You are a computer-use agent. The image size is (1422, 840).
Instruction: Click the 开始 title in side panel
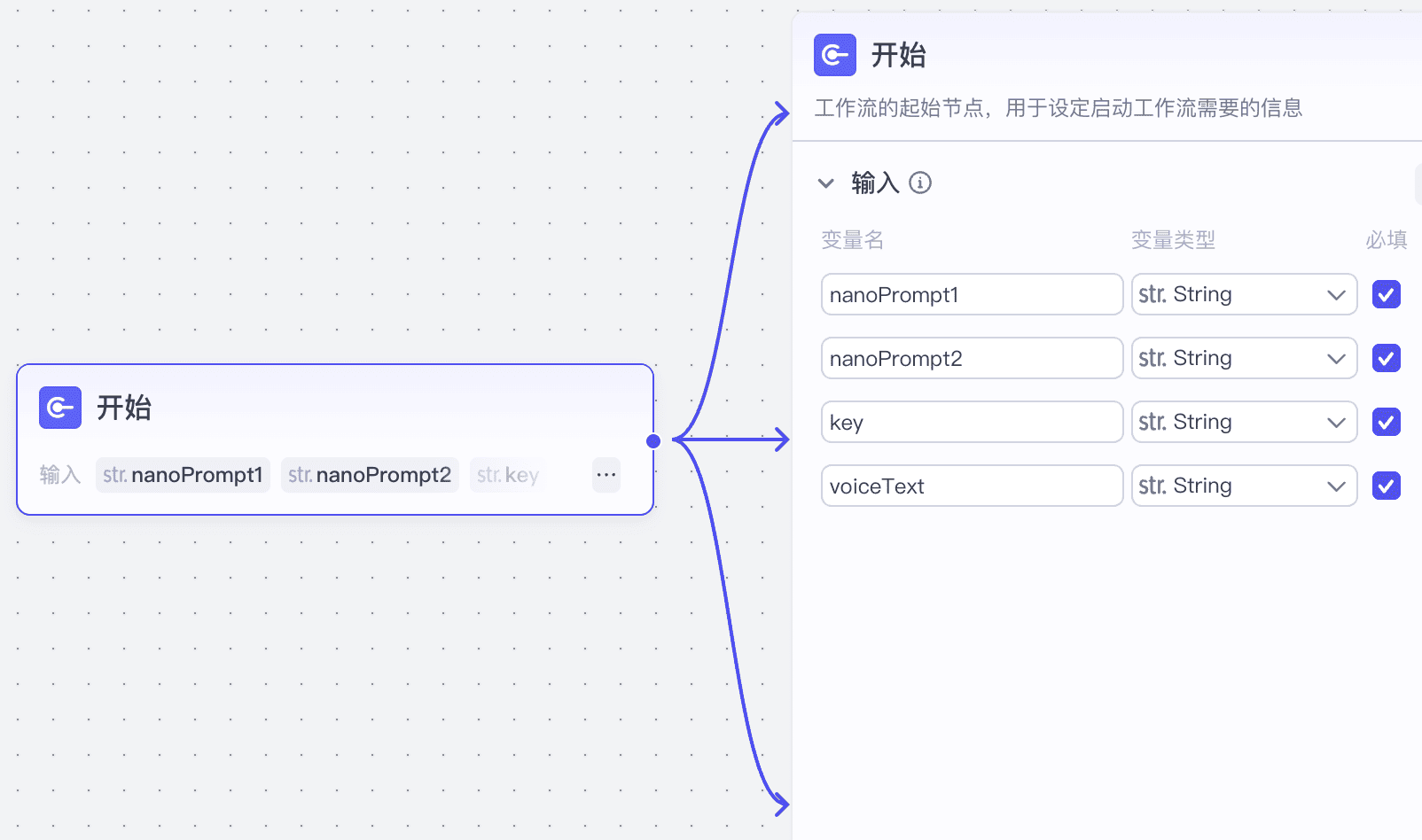point(898,55)
